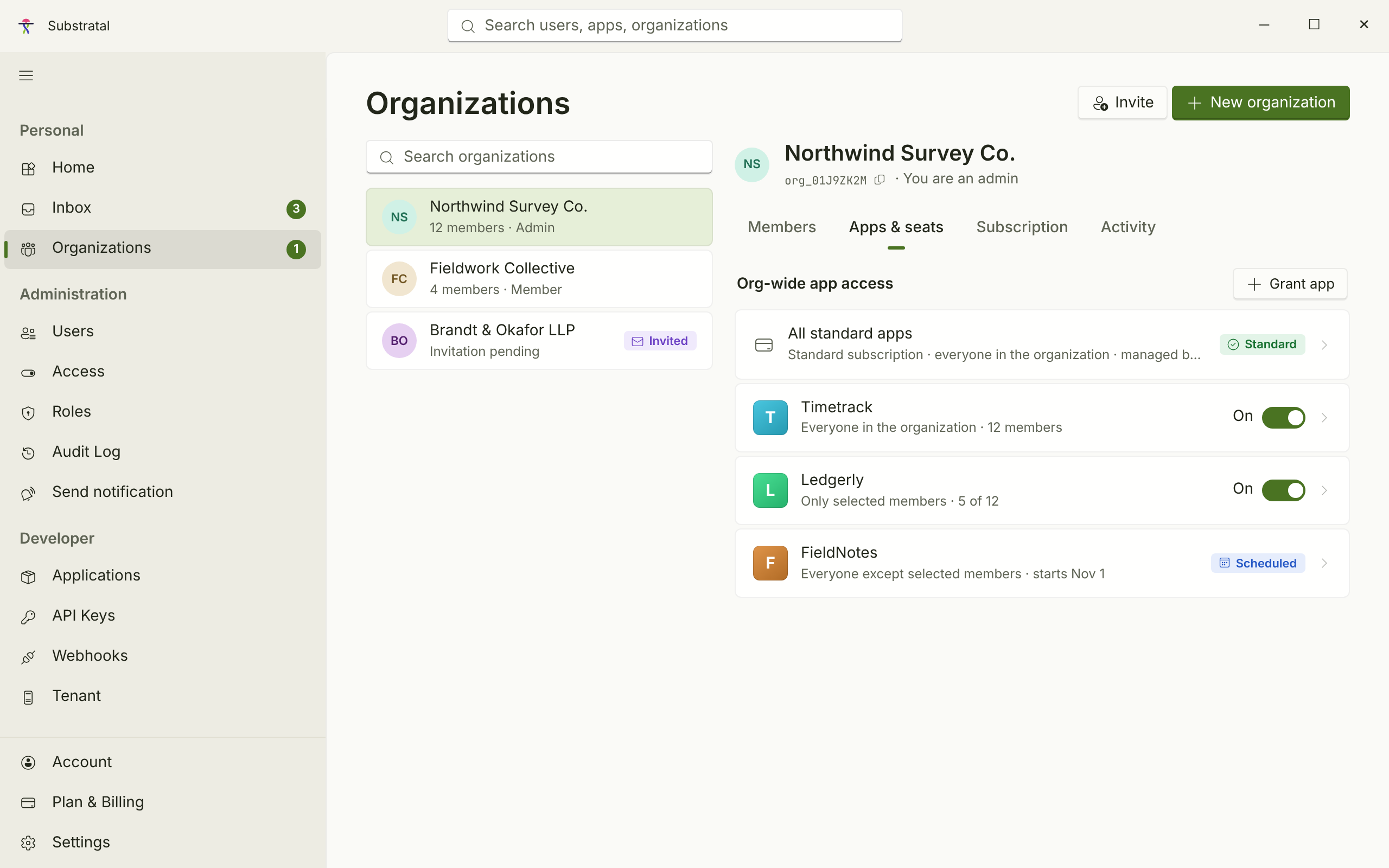The height and width of the screenshot is (868, 1389).
Task: Click the Invite button
Action: tap(1122, 103)
